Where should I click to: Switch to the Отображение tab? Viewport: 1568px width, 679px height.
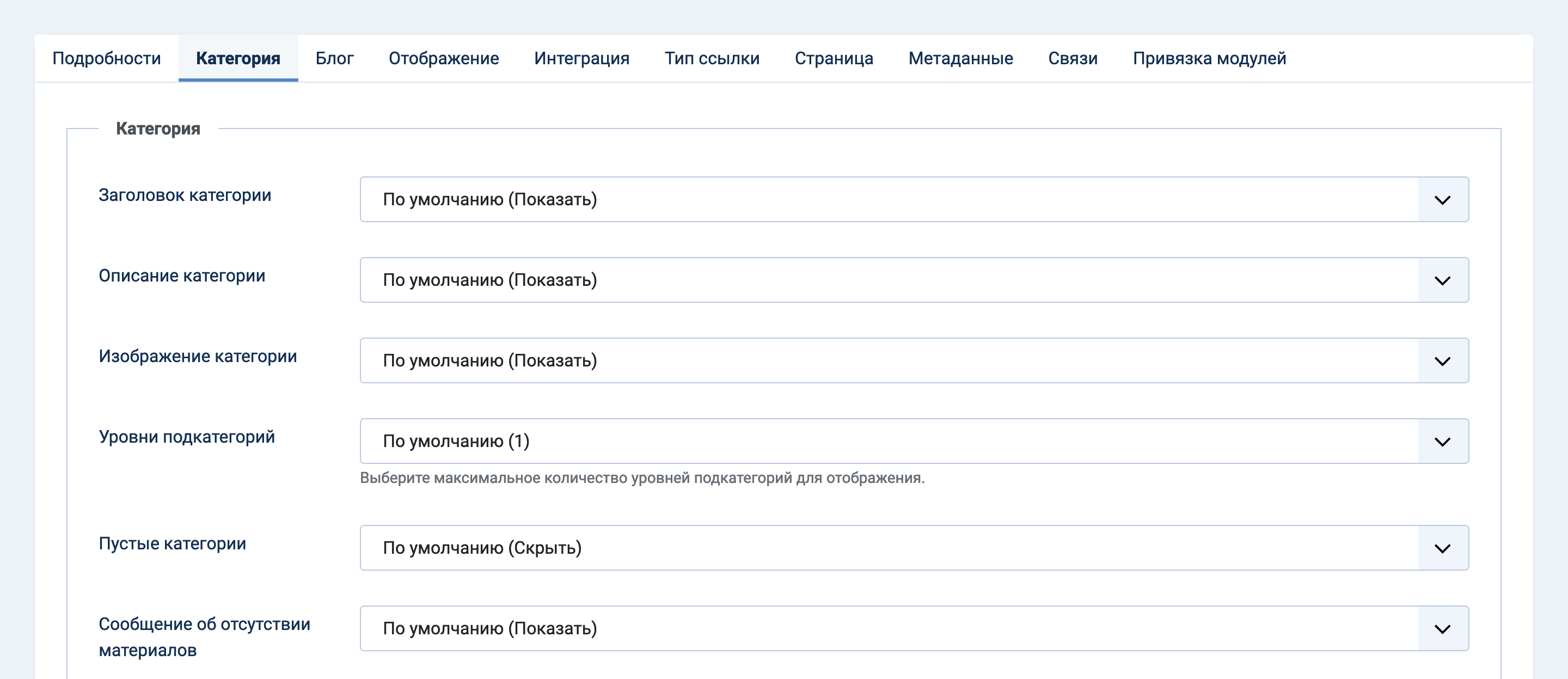point(444,58)
